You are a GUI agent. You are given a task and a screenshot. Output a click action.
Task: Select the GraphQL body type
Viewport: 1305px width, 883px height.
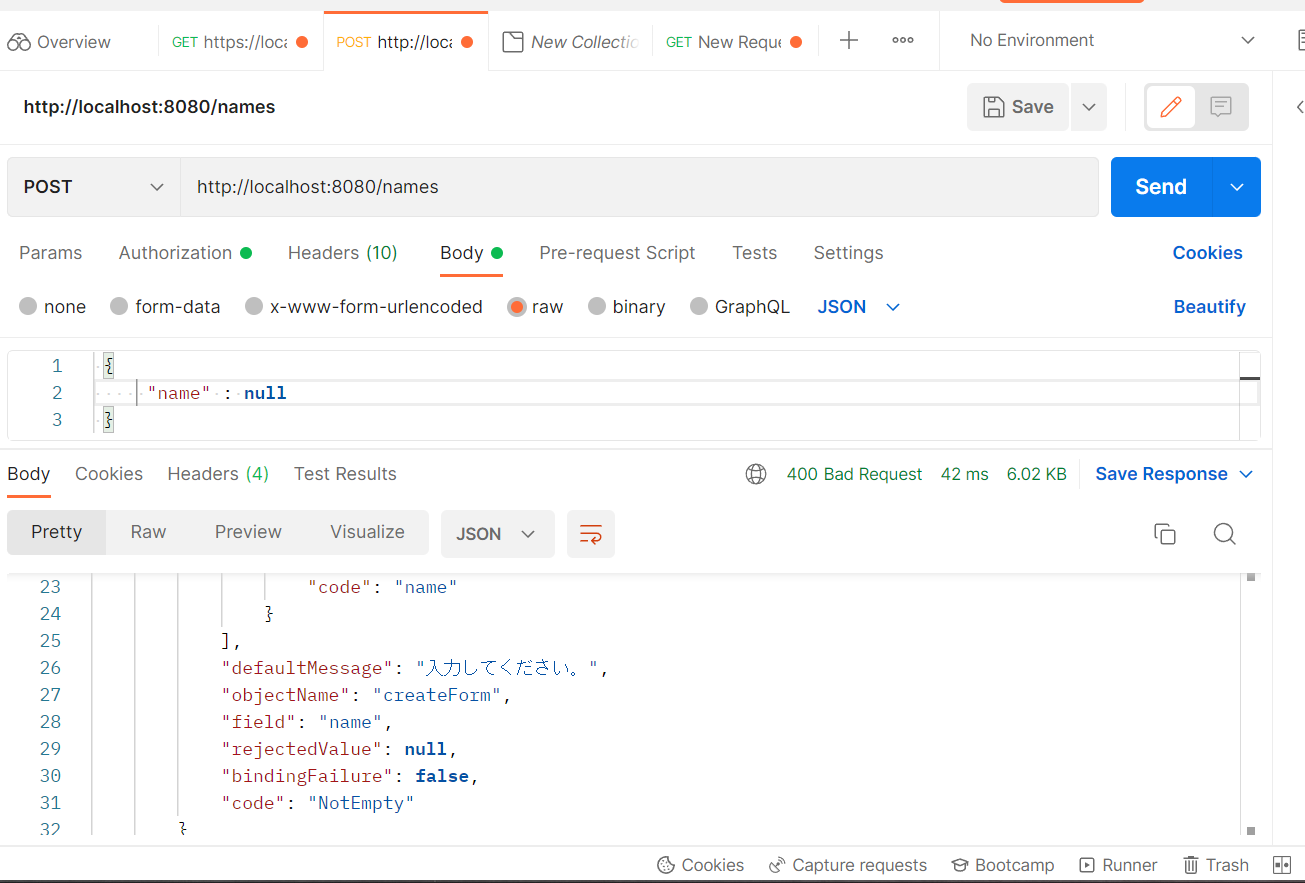click(740, 306)
